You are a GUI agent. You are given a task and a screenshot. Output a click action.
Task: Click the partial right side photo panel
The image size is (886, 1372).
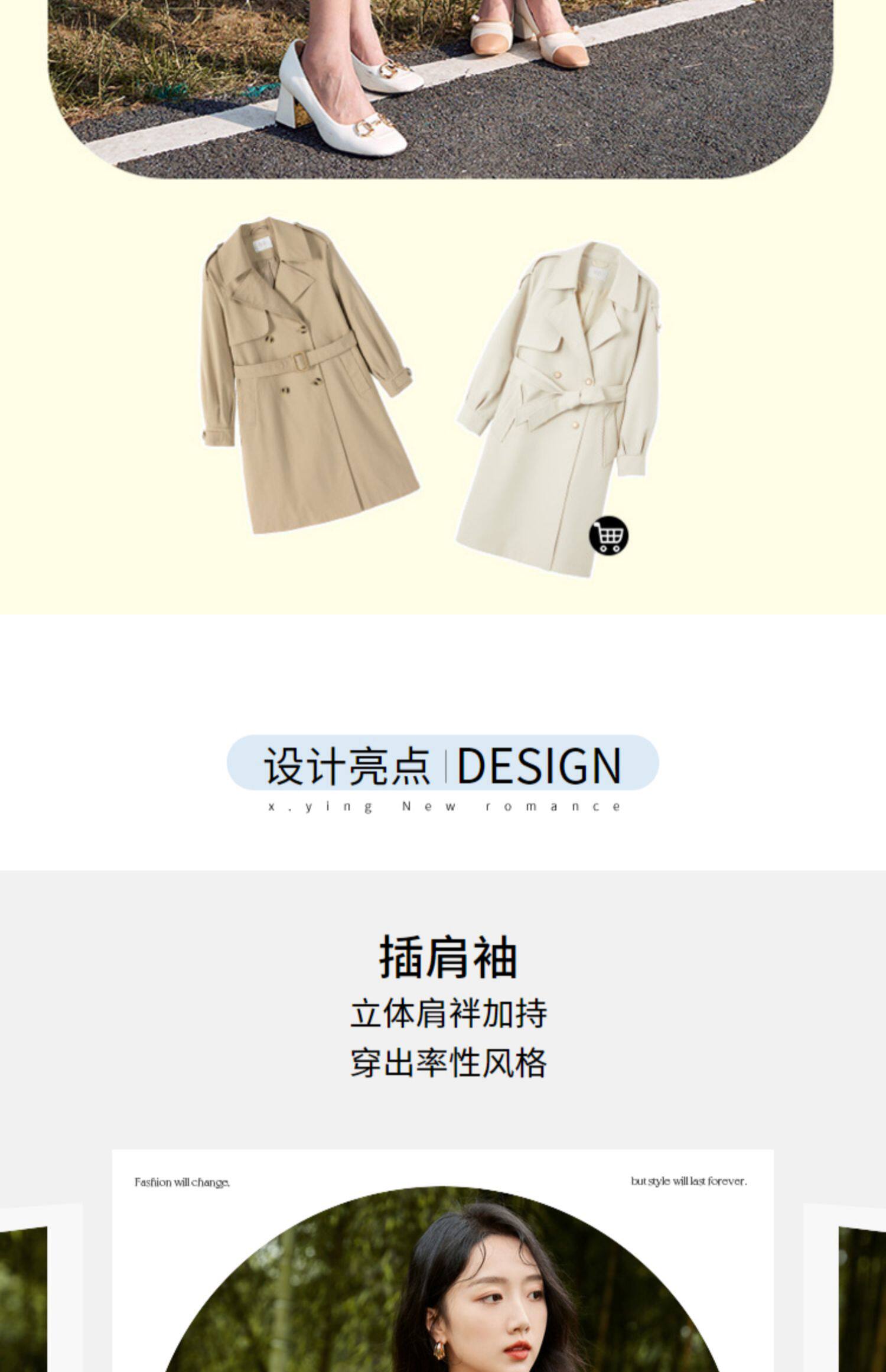(862, 1299)
